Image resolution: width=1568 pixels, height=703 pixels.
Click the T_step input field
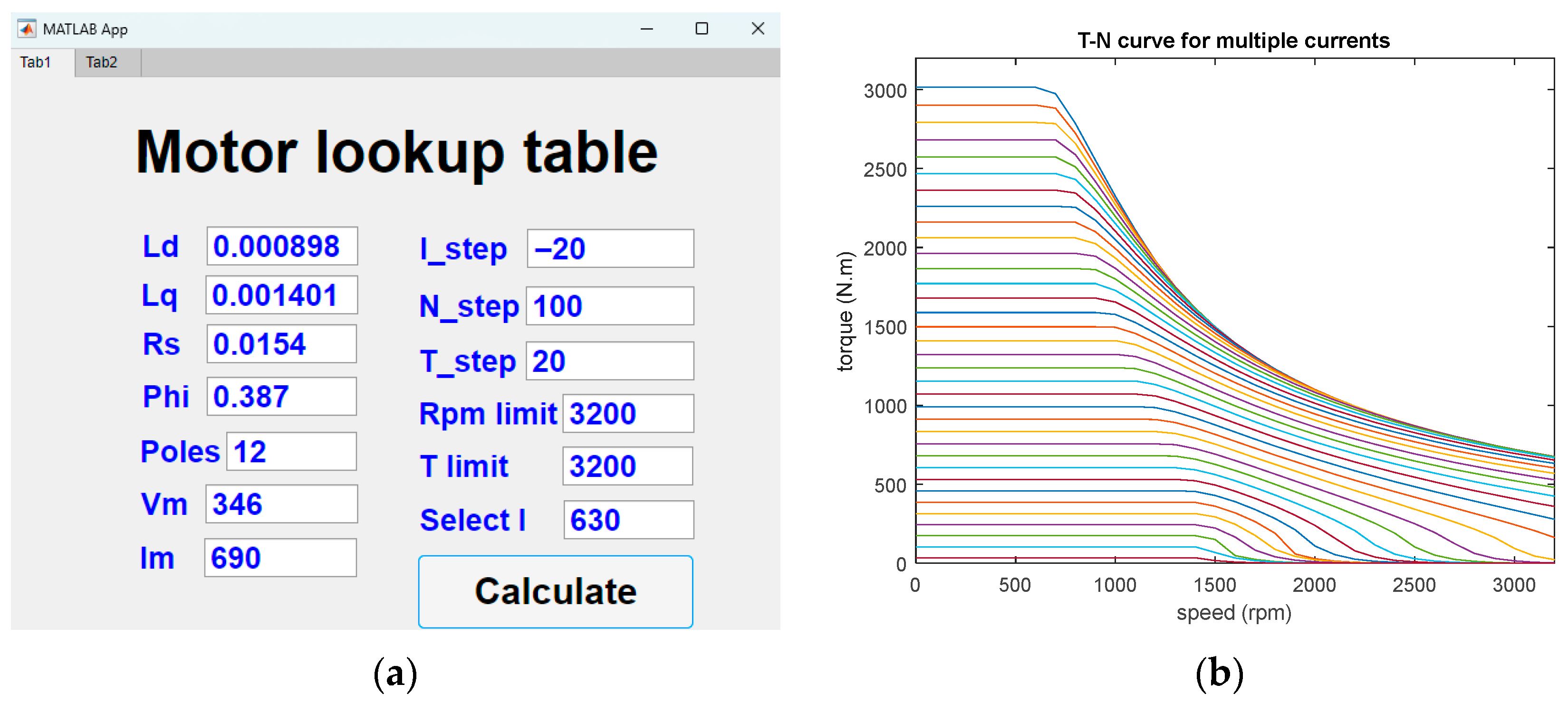coord(610,361)
